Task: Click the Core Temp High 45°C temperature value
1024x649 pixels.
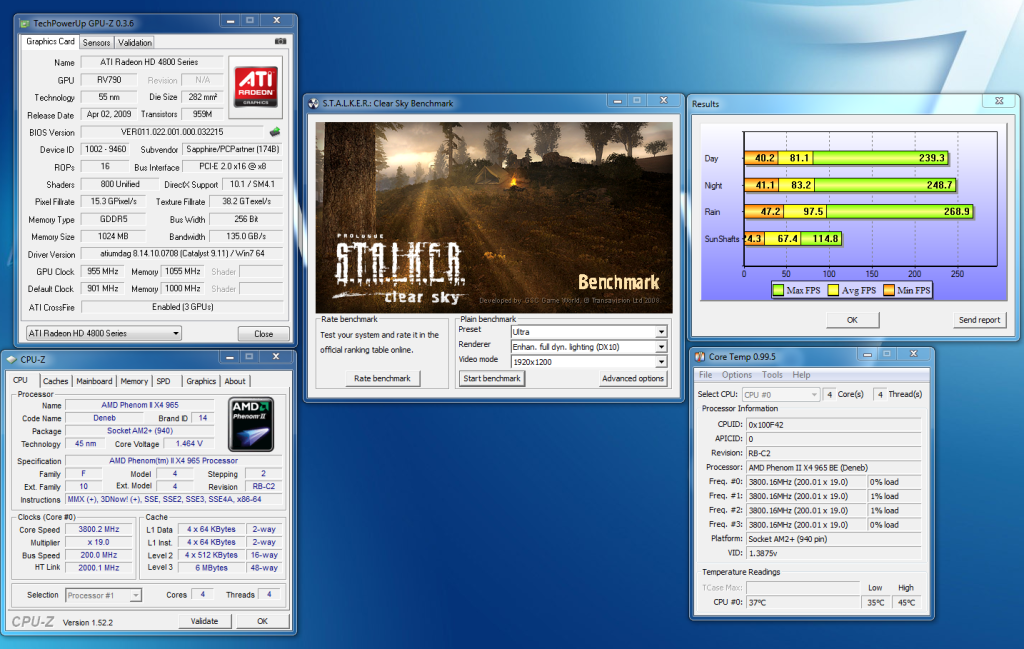Action: click(906, 602)
